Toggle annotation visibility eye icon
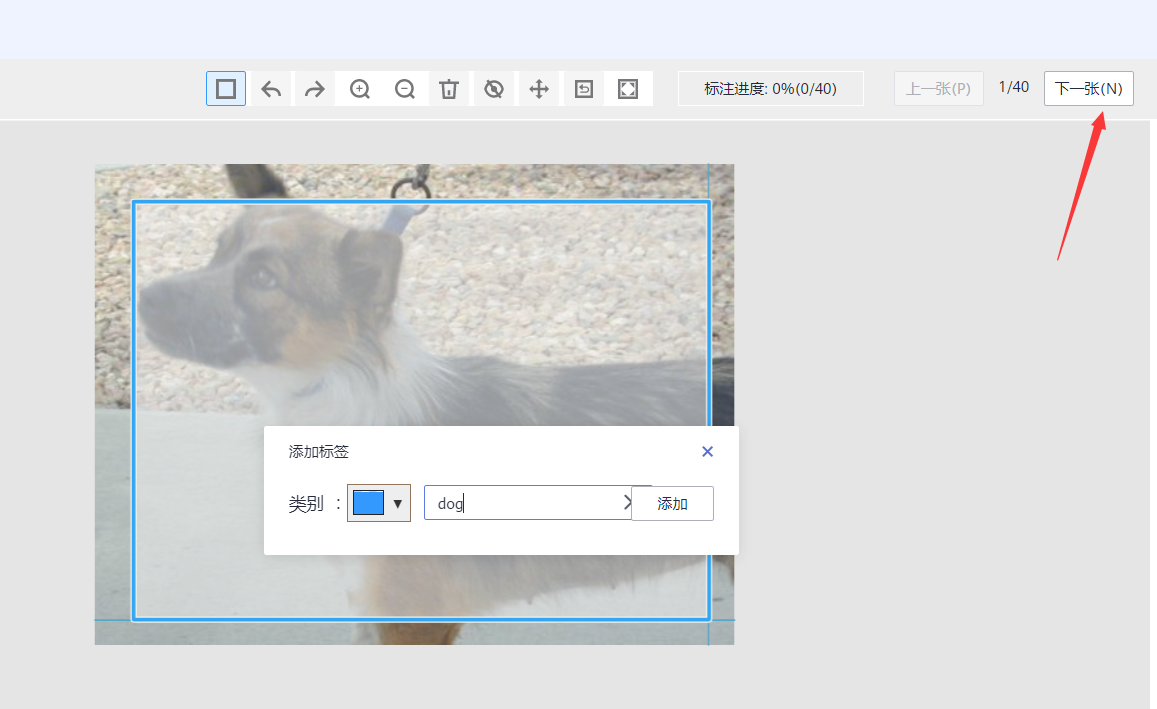Image resolution: width=1157 pixels, height=709 pixels. tap(494, 89)
